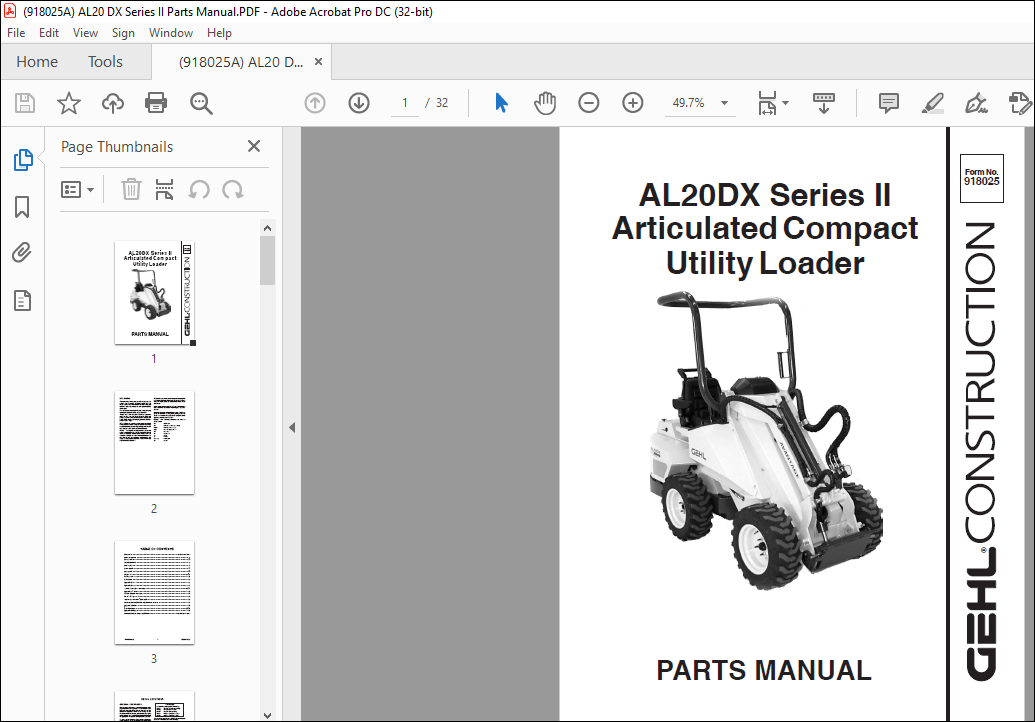Open the thumbnails Options dropdown

(x=77, y=190)
